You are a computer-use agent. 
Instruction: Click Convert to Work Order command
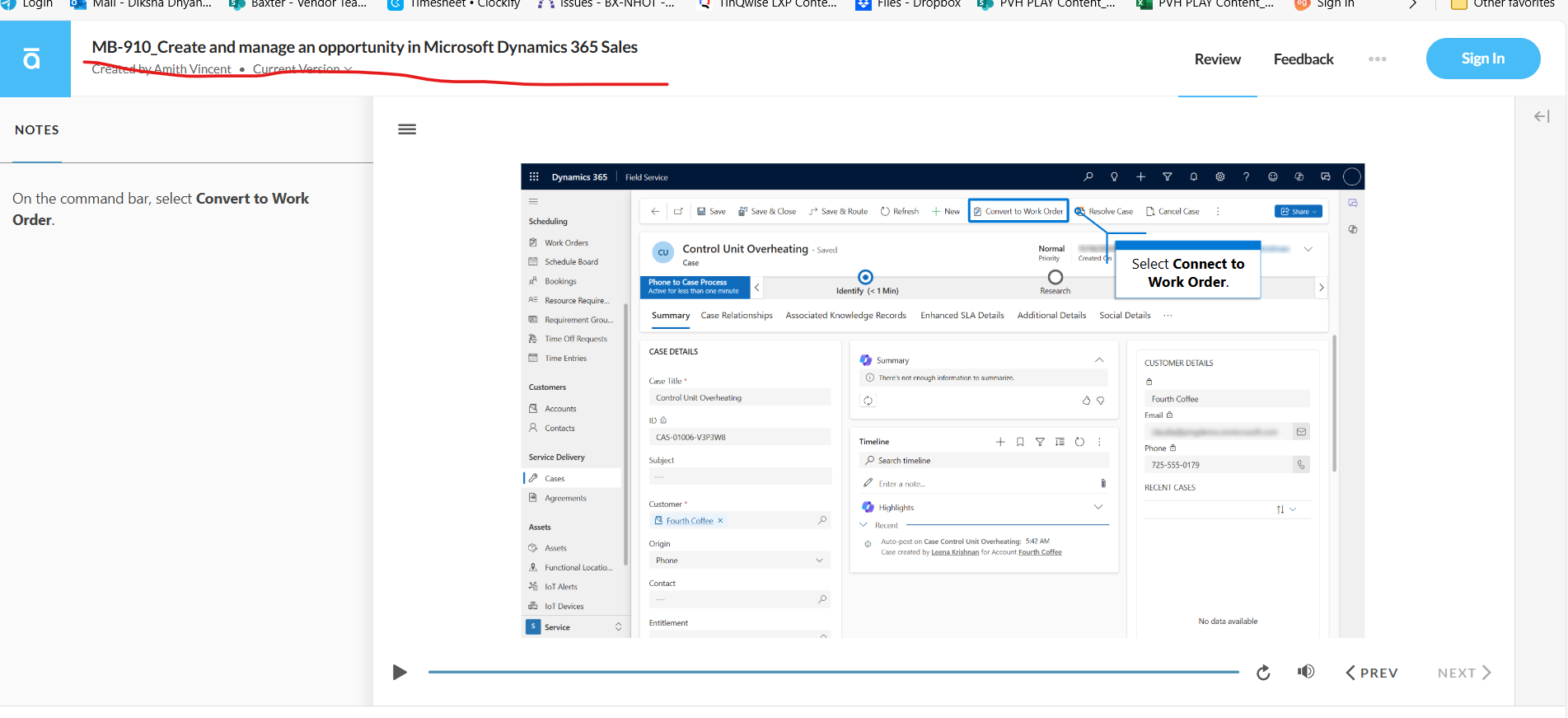coord(1018,211)
